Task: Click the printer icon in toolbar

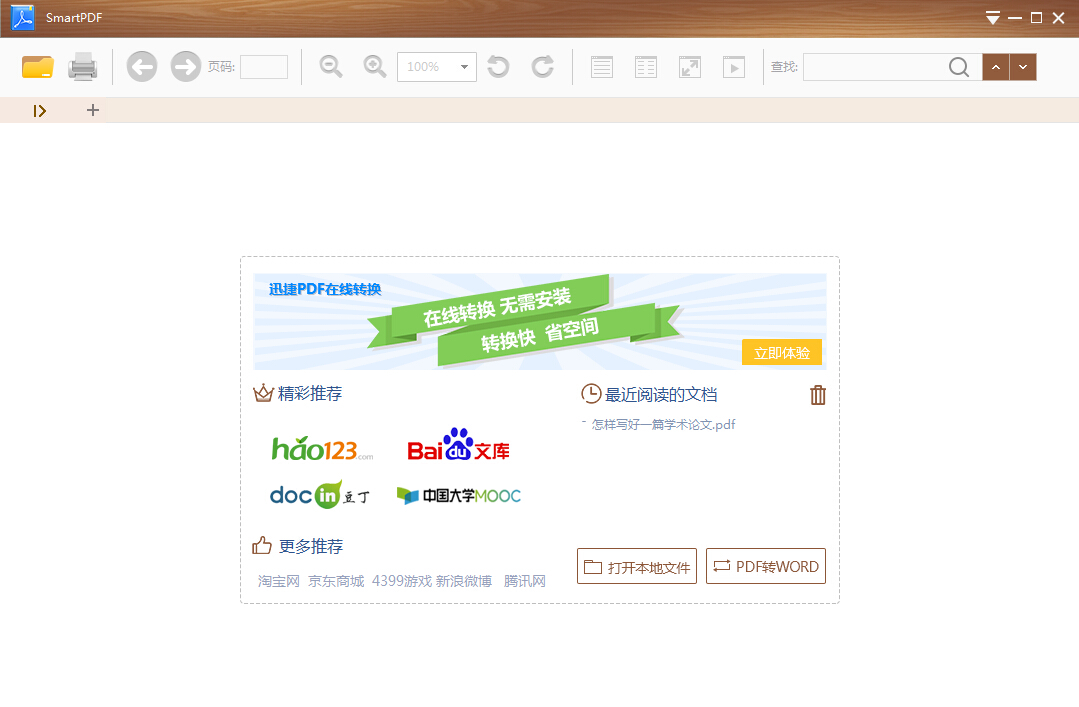Action: point(82,67)
